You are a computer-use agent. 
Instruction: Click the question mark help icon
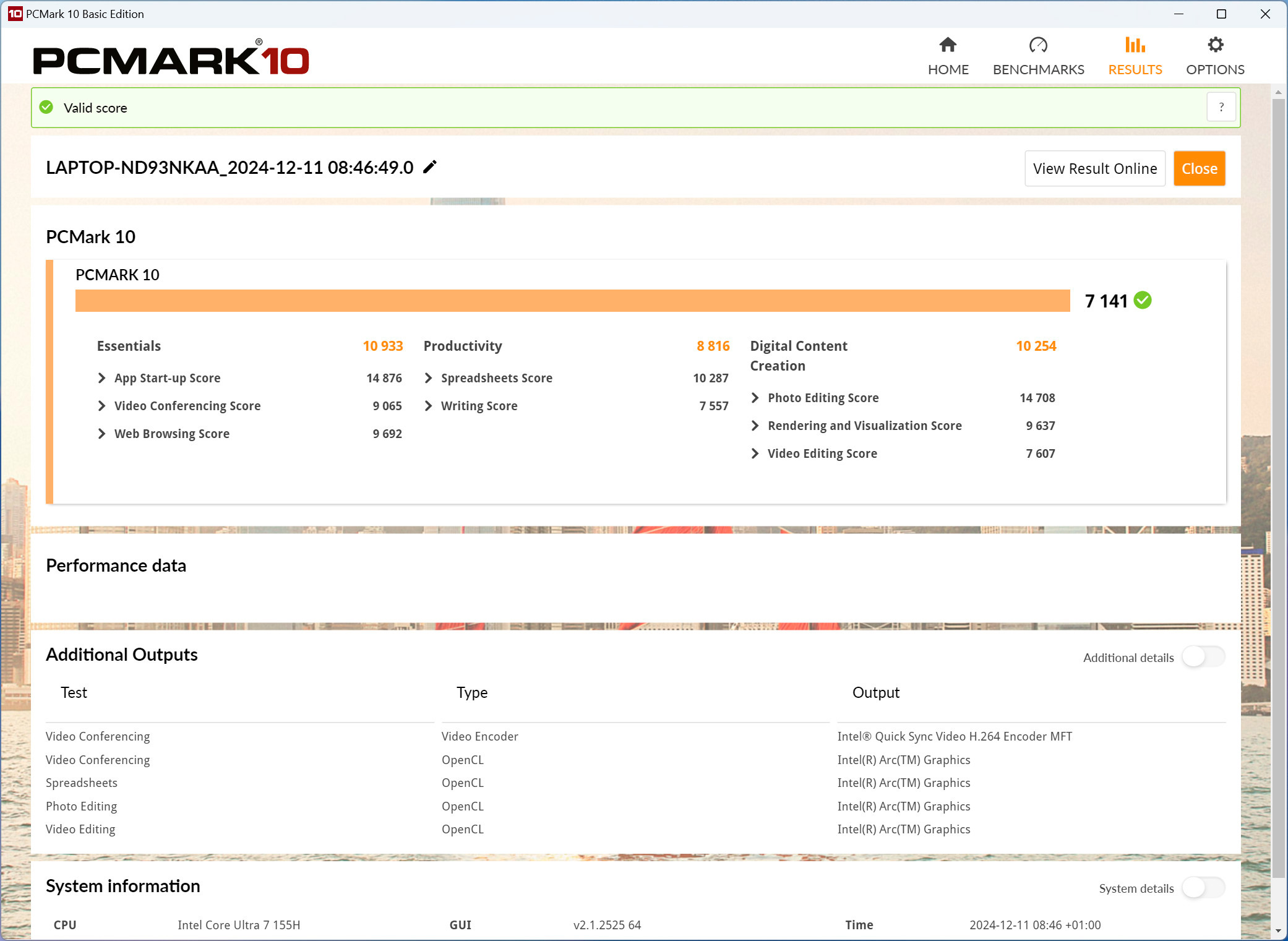pos(1221,108)
